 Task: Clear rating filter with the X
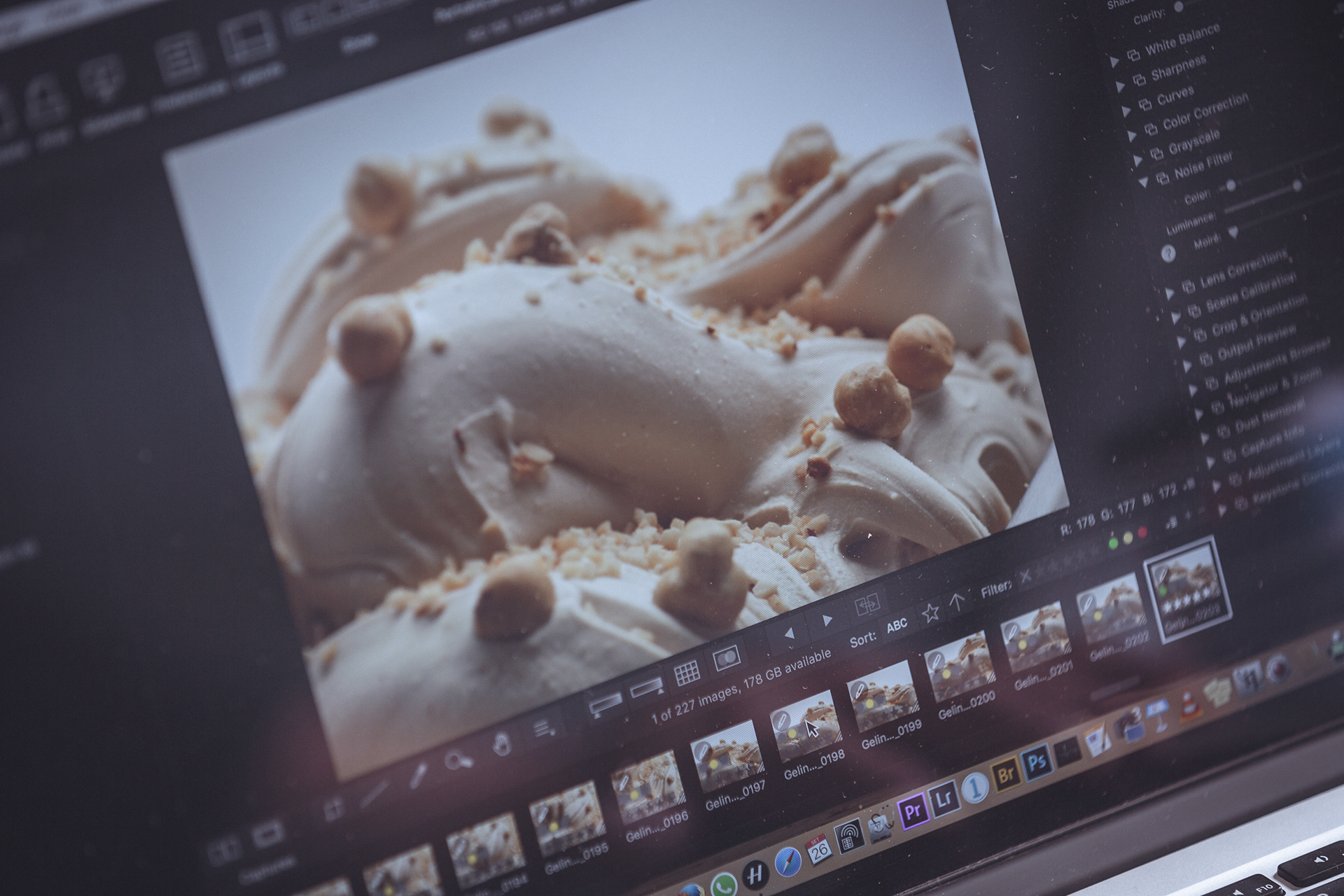(1025, 576)
